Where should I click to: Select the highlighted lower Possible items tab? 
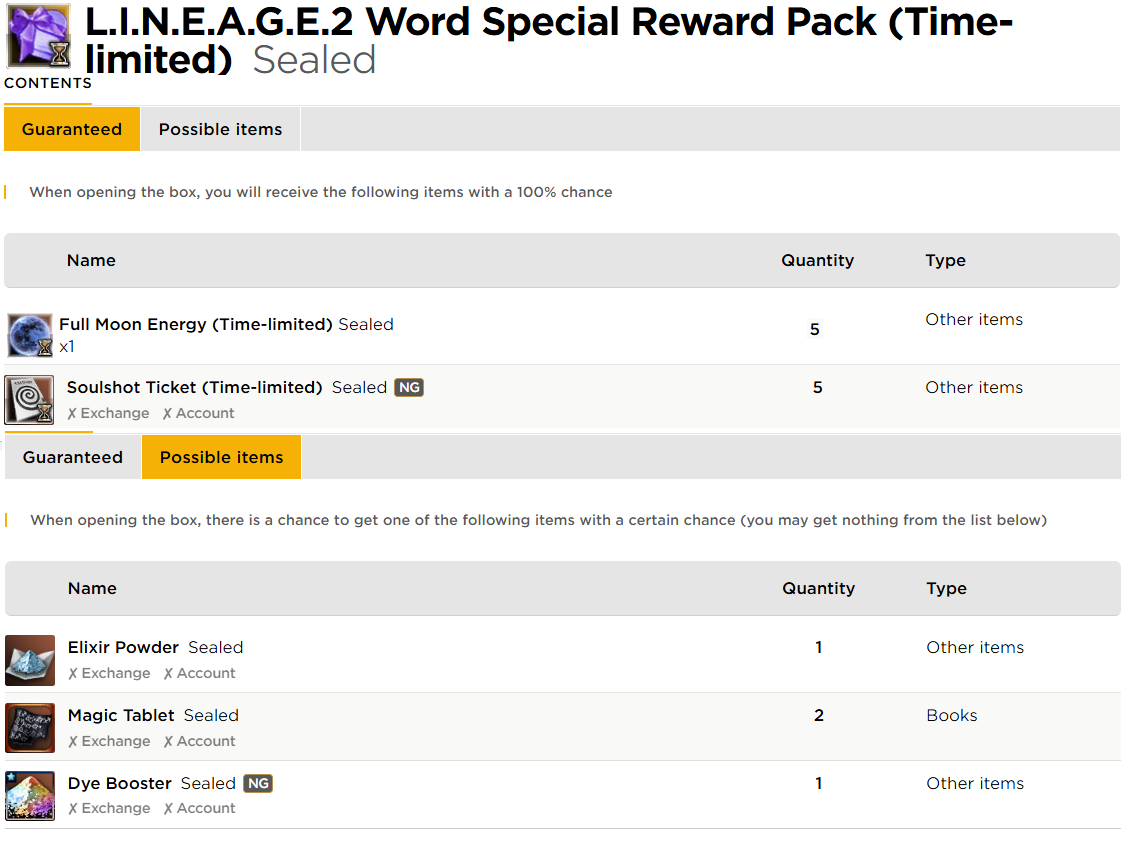(x=221, y=457)
